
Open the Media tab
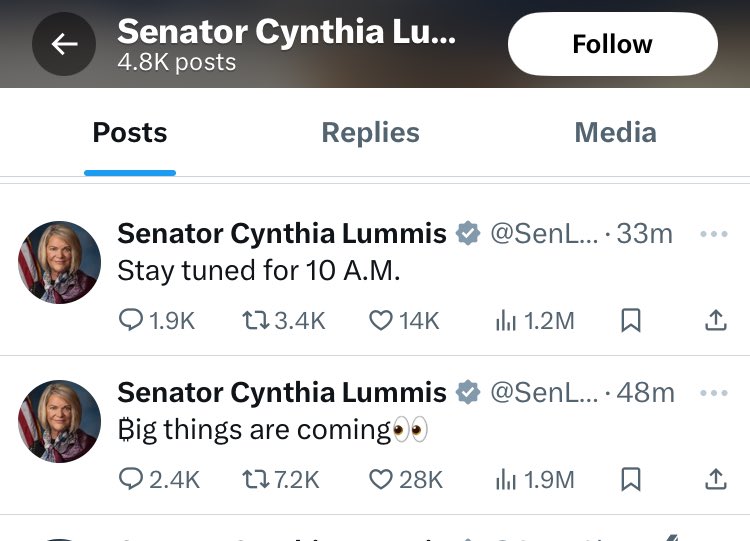(x=616, y=132)
